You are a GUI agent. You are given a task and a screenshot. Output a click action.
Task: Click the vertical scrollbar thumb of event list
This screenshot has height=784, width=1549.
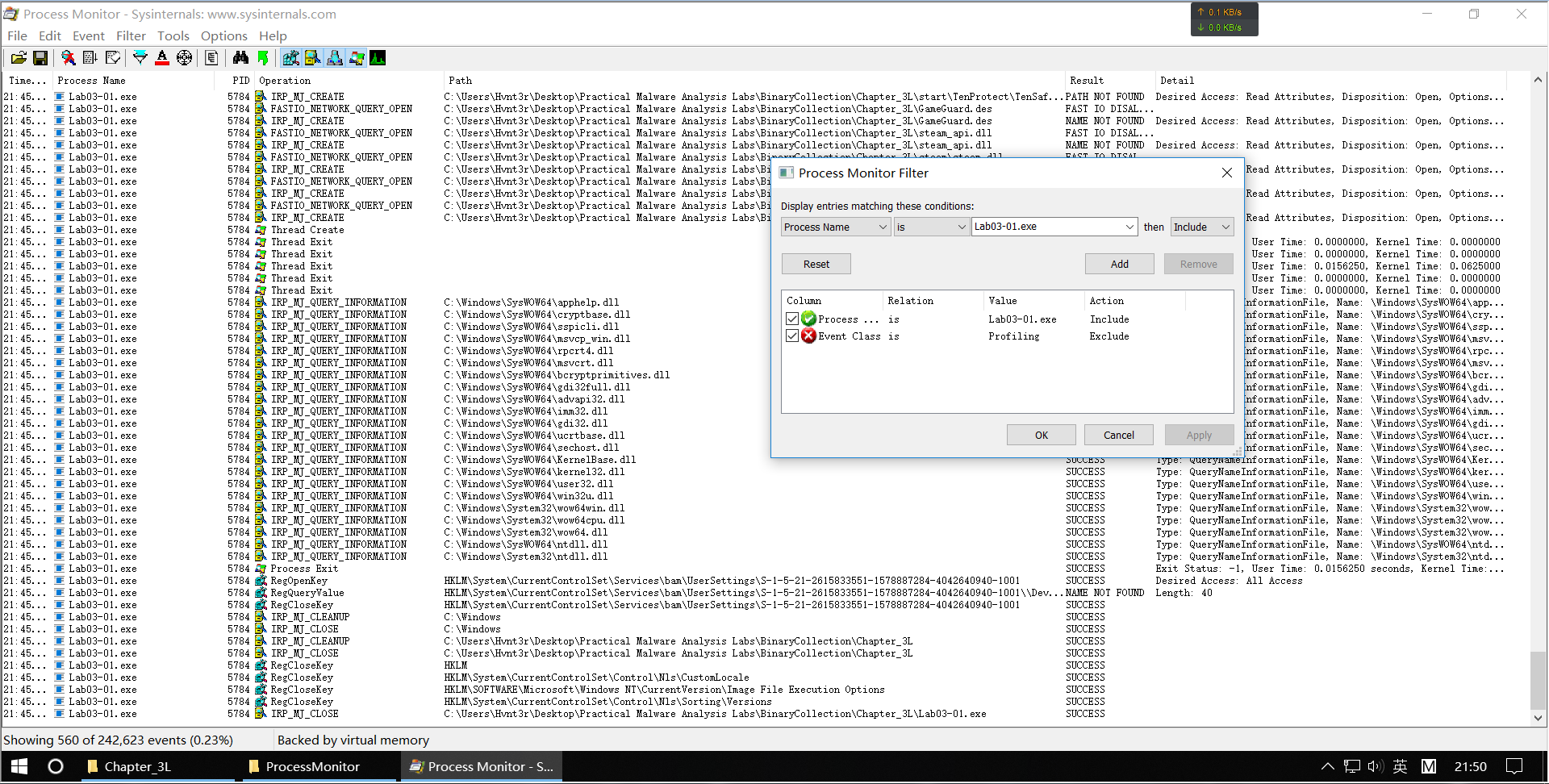click(x=1539, y=680)
